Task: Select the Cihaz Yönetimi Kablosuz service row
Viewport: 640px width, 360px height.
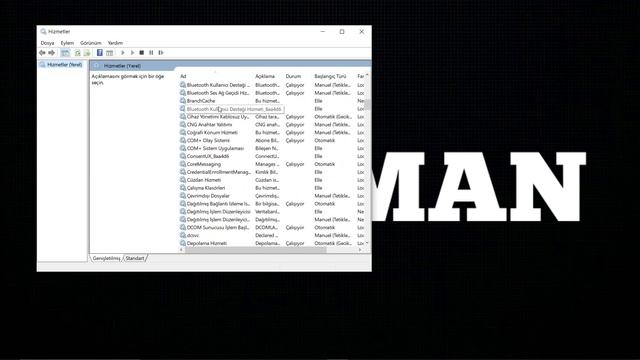Action: coord(218,117)
